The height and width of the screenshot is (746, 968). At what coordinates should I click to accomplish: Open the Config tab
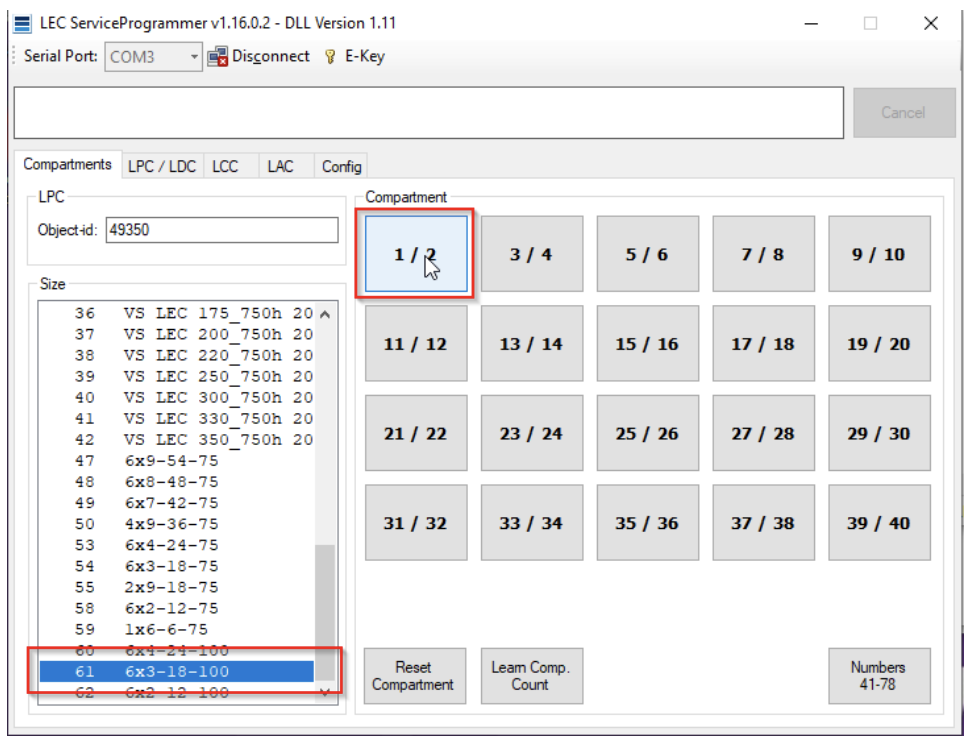[x=341, y=166]
